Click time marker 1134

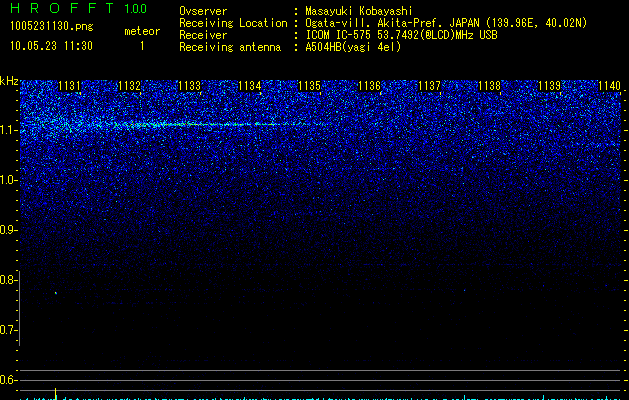pyautogui.click(x=250, y=86)
